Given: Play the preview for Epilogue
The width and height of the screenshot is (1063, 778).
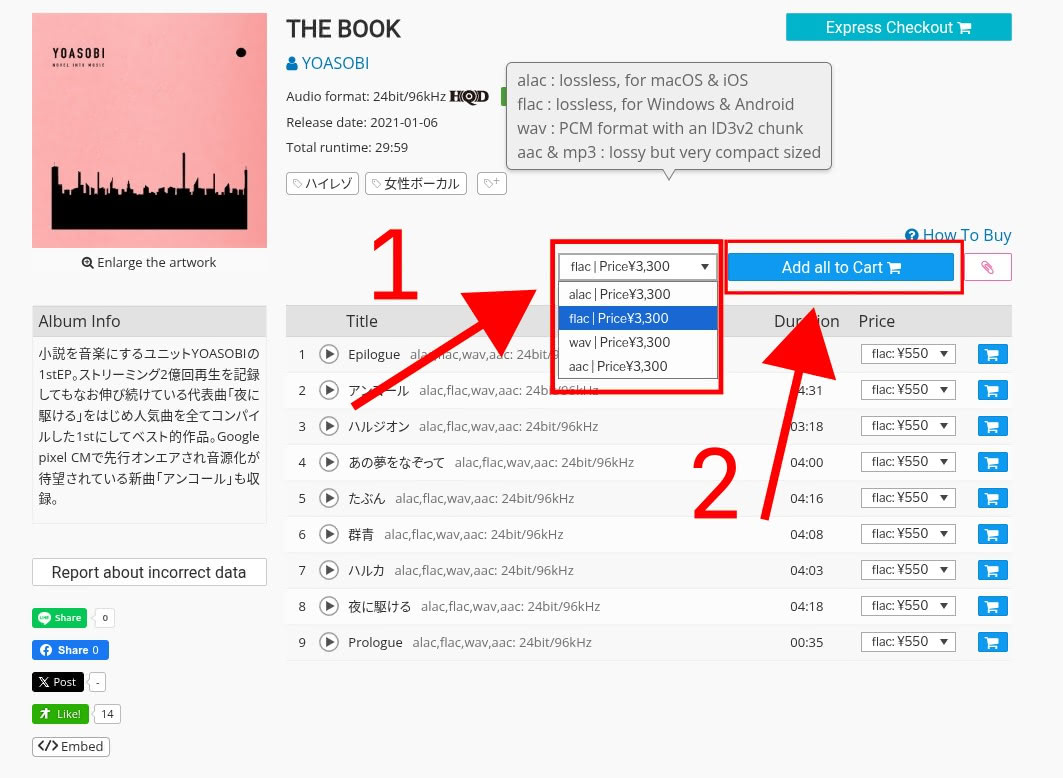Looking at the screenshot, I should pyautogui.click(x=329, y=353).
